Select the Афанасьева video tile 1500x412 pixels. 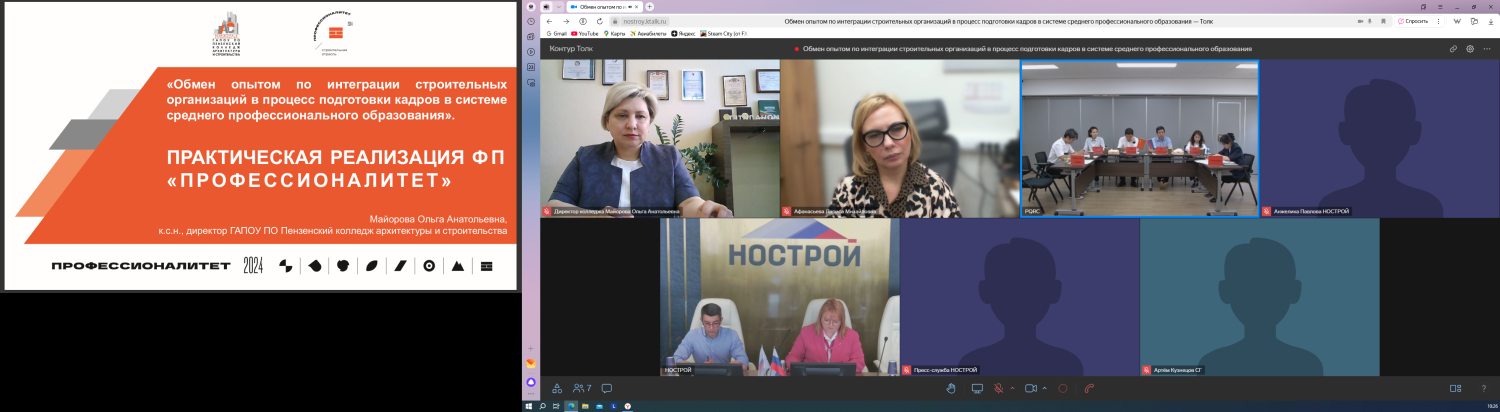click(x=899, y=138)
